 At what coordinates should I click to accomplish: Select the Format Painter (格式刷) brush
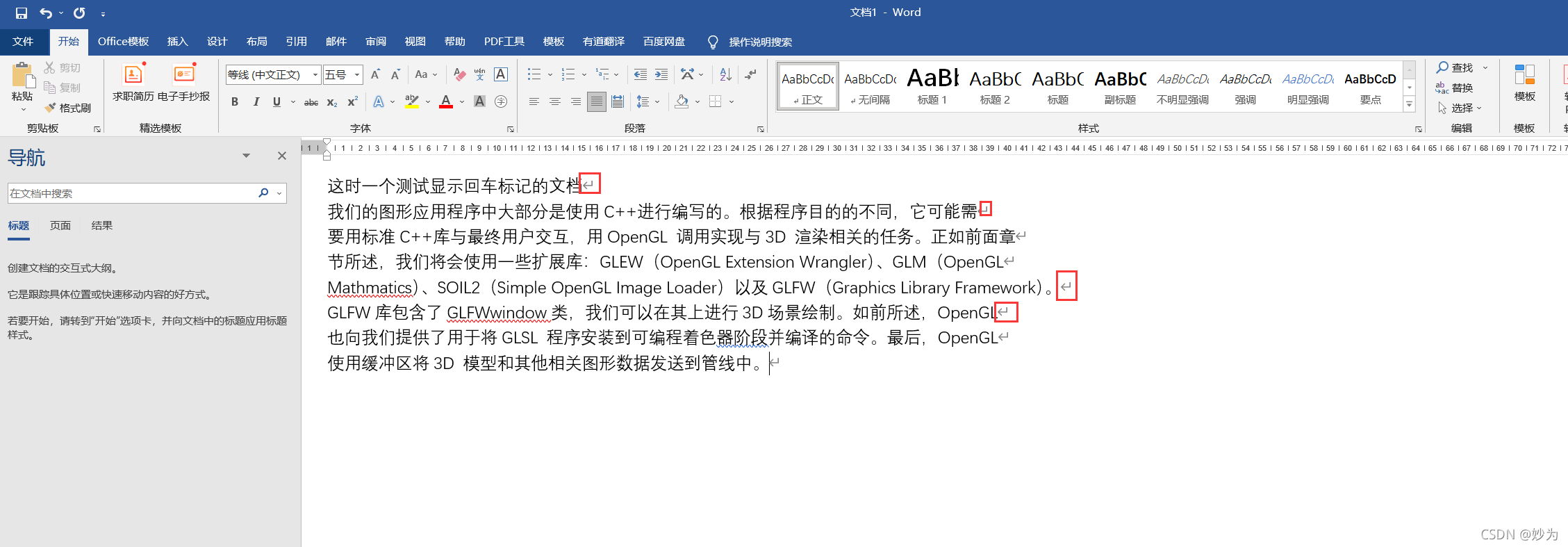(68, 108)
